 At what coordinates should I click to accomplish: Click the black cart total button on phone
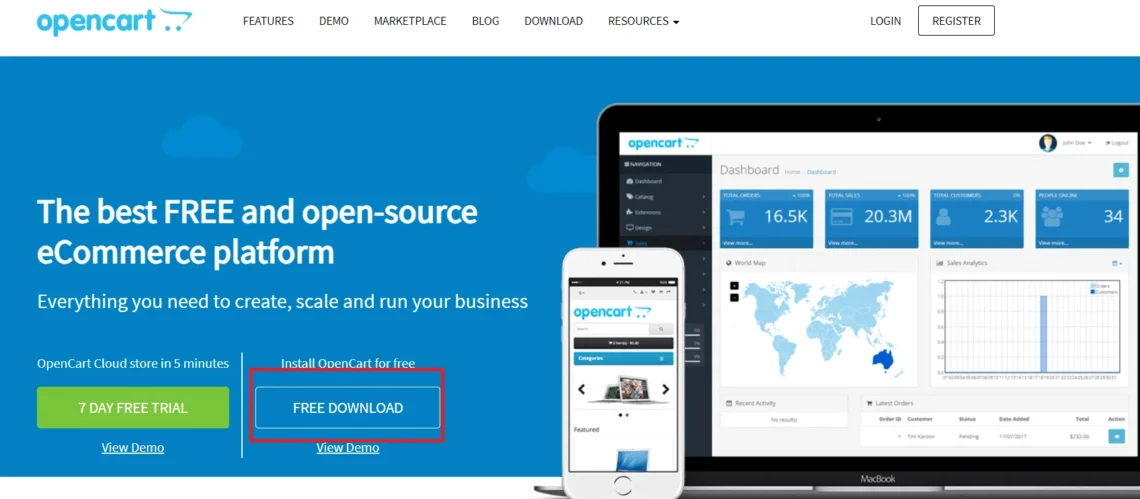click(623, 343)
